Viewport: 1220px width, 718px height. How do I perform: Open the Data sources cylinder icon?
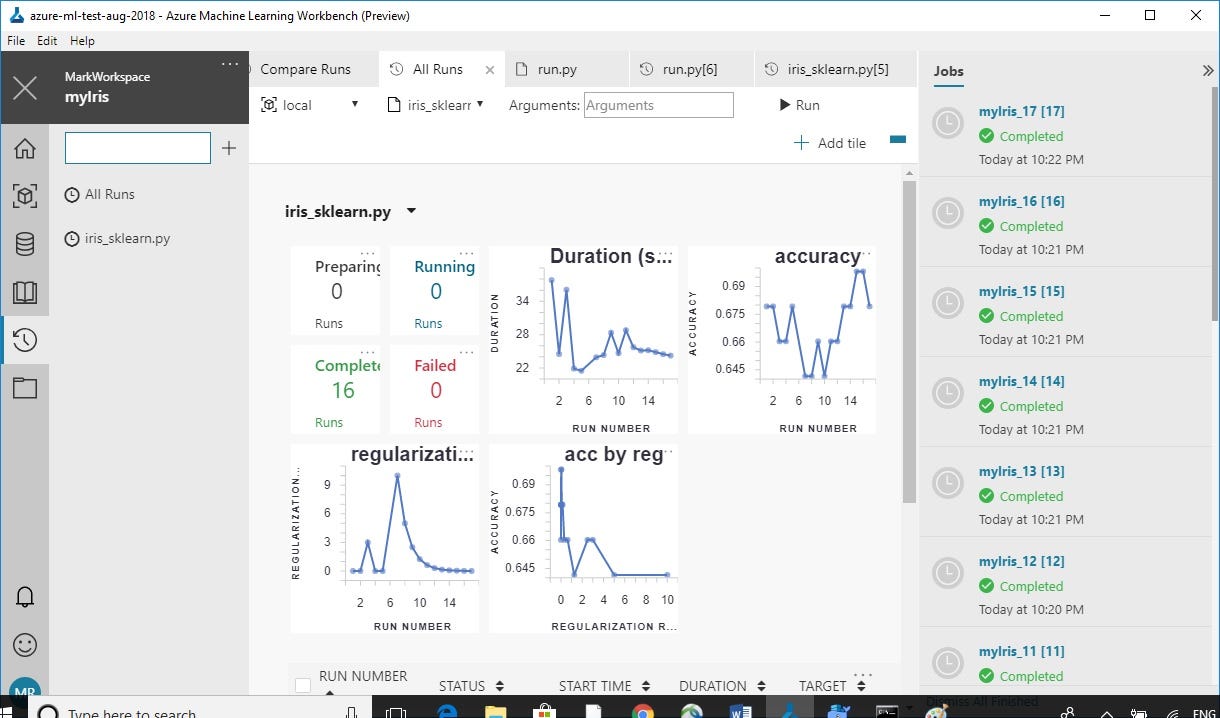(x=25, y=244)
